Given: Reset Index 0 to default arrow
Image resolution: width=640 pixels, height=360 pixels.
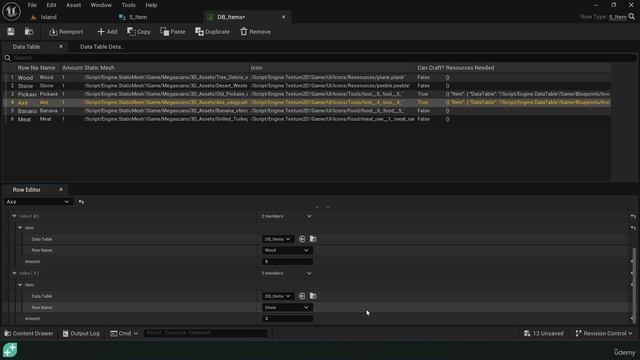Looking at the screenshot, I should (x=633, y=216).
